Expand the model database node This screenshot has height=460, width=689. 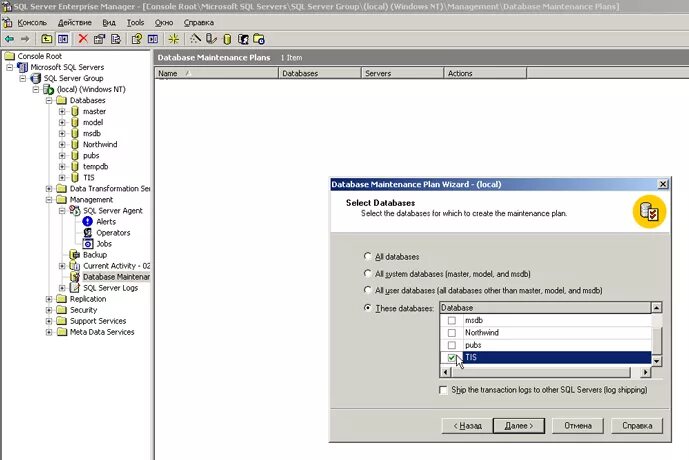coord(62,123)
